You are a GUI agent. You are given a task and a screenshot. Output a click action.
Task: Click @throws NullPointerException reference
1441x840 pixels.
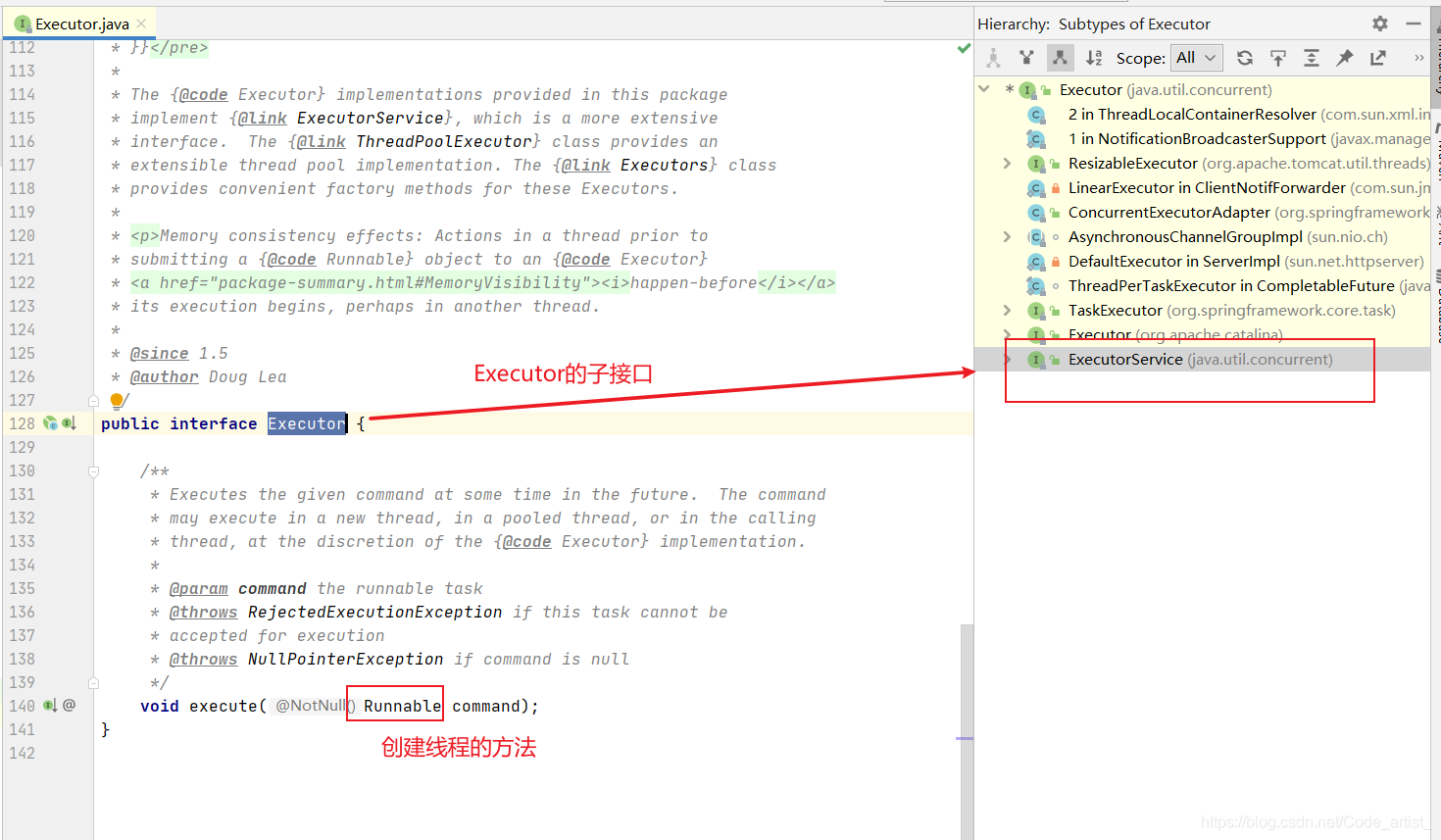pyautogui.click(x=307, y=659)
